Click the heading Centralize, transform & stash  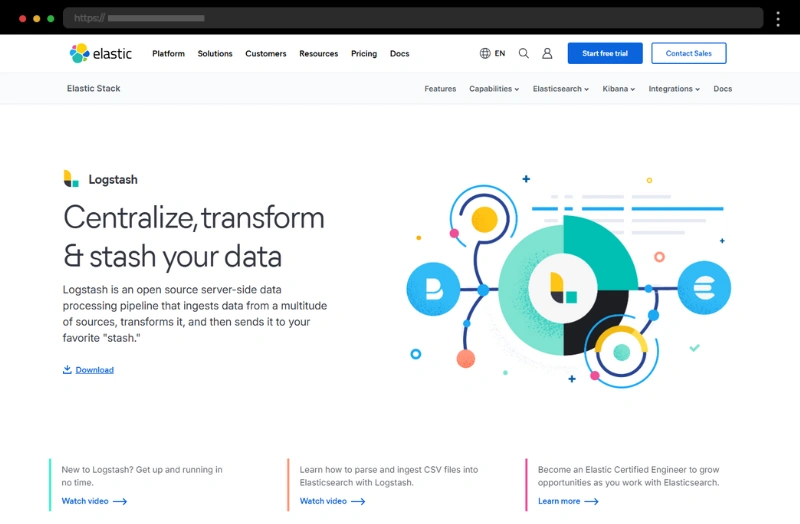pos(194,236)
